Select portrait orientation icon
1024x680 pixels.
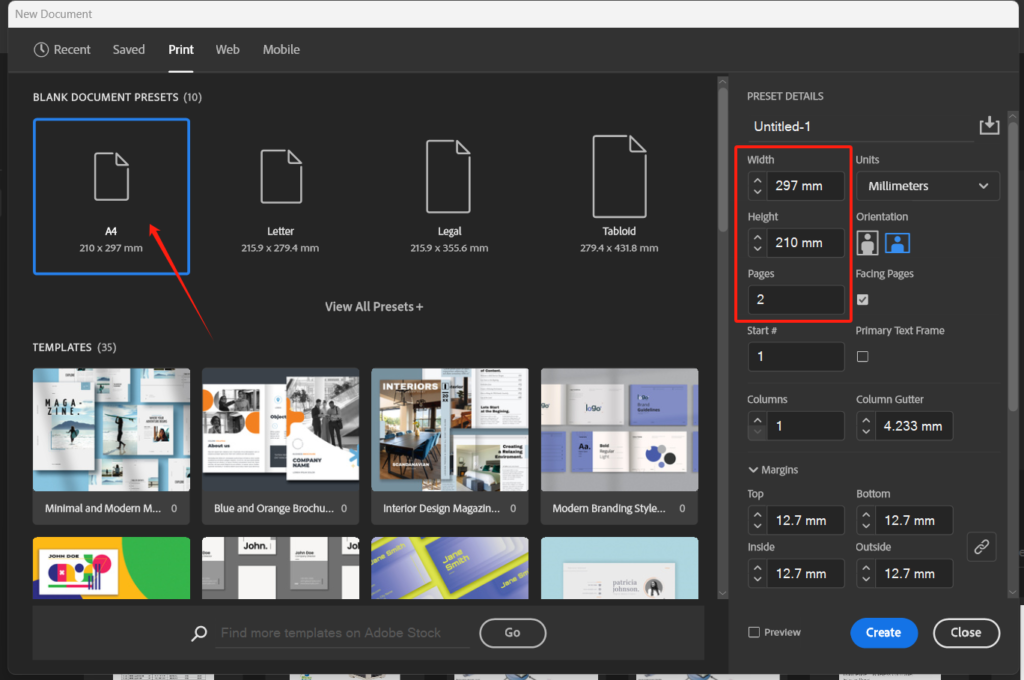[x=867, y=243]
